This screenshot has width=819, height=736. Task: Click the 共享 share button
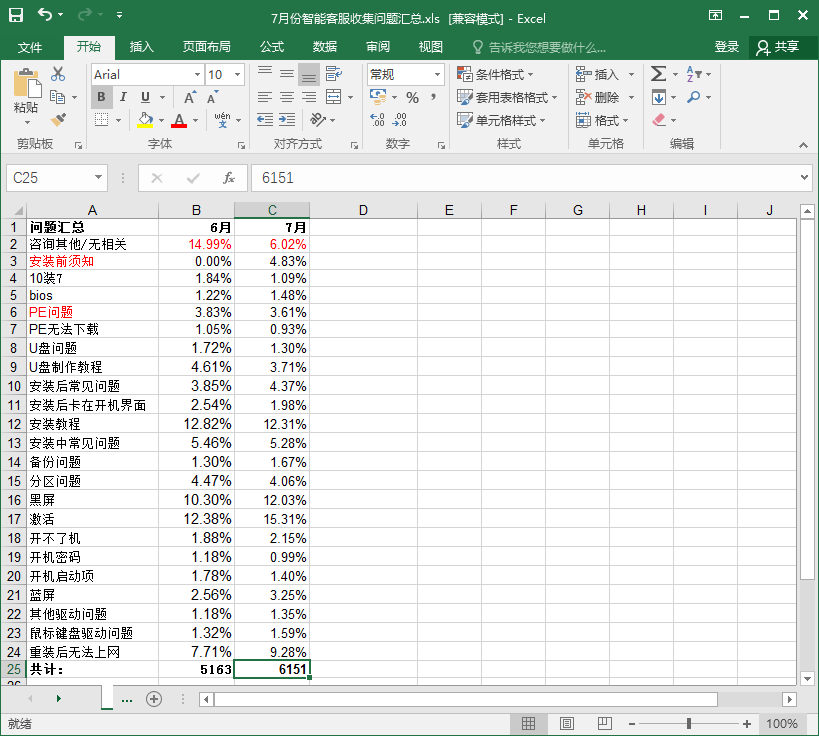(x=777, y=47)
